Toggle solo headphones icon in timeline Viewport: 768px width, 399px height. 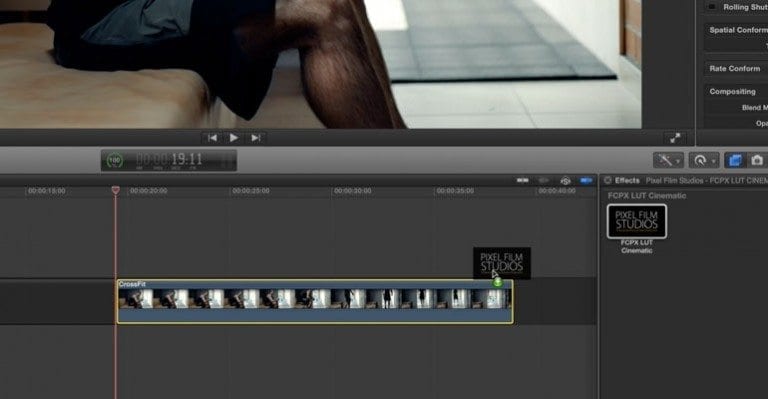(565, 181)
